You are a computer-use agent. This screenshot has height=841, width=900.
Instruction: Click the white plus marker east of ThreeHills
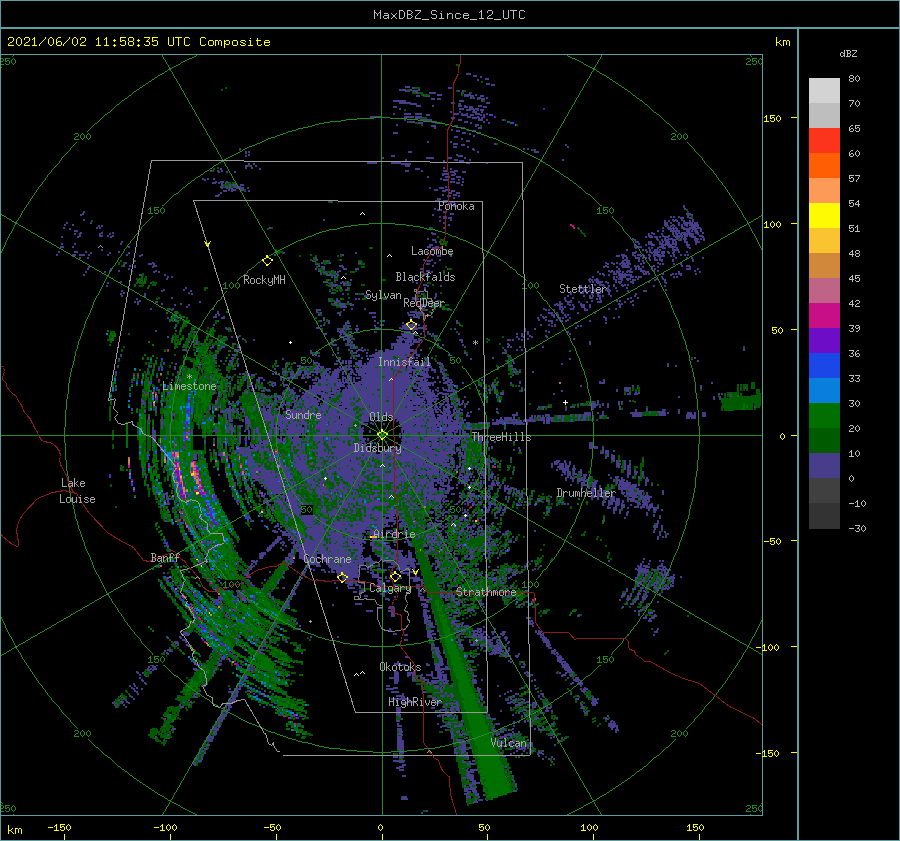(565, 402)
